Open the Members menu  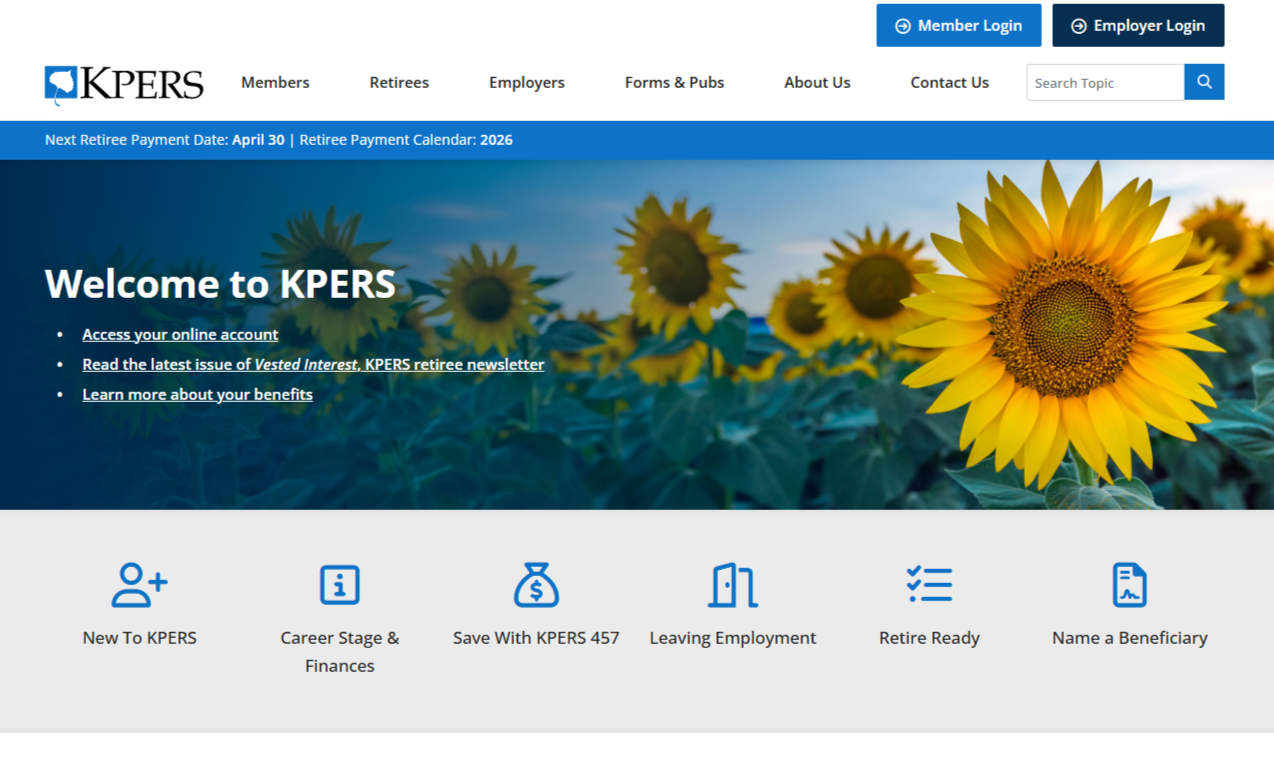click(x=275, y=83)
